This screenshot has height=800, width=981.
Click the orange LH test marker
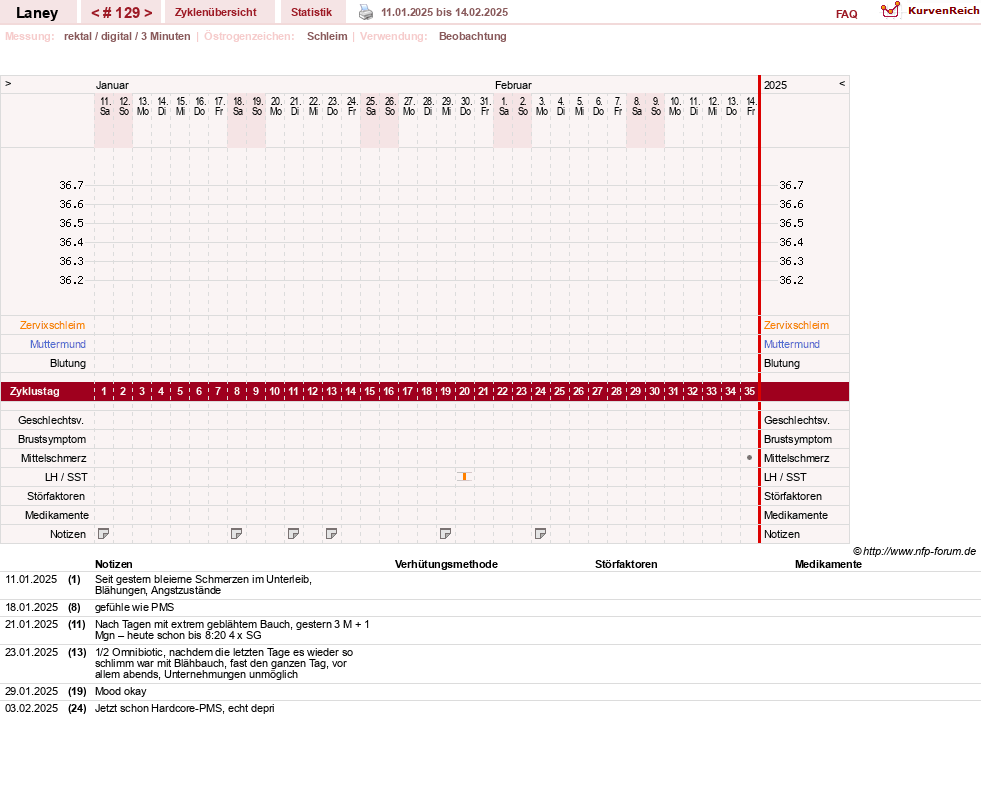[x=464, y=477]
